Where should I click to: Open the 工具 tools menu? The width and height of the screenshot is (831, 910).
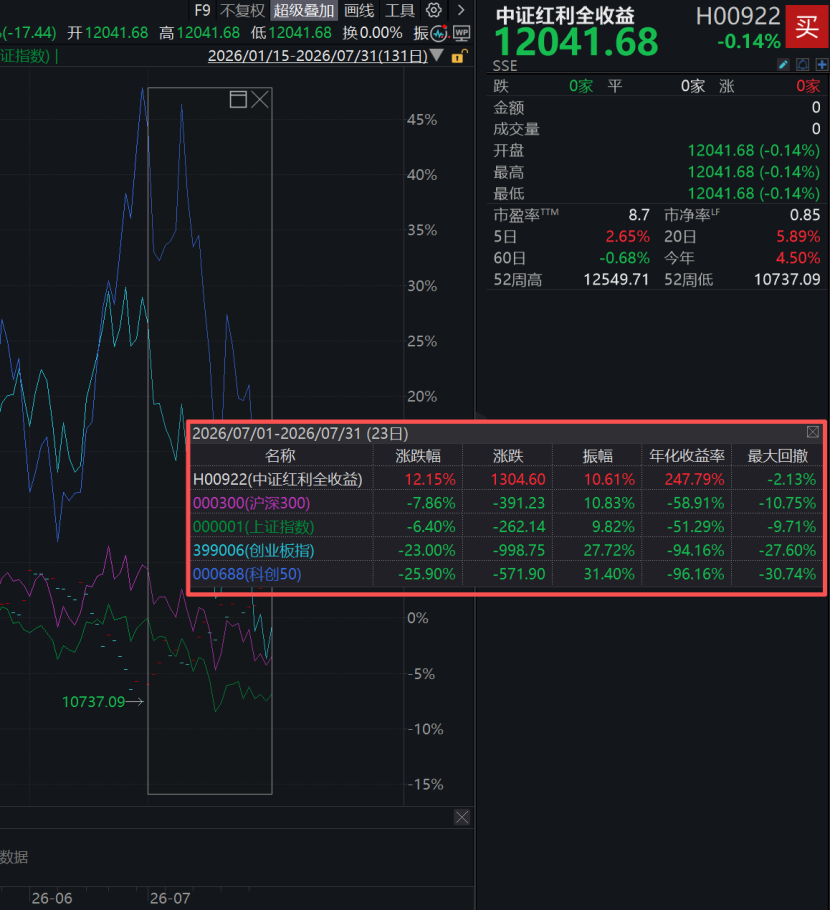point(400,10)
